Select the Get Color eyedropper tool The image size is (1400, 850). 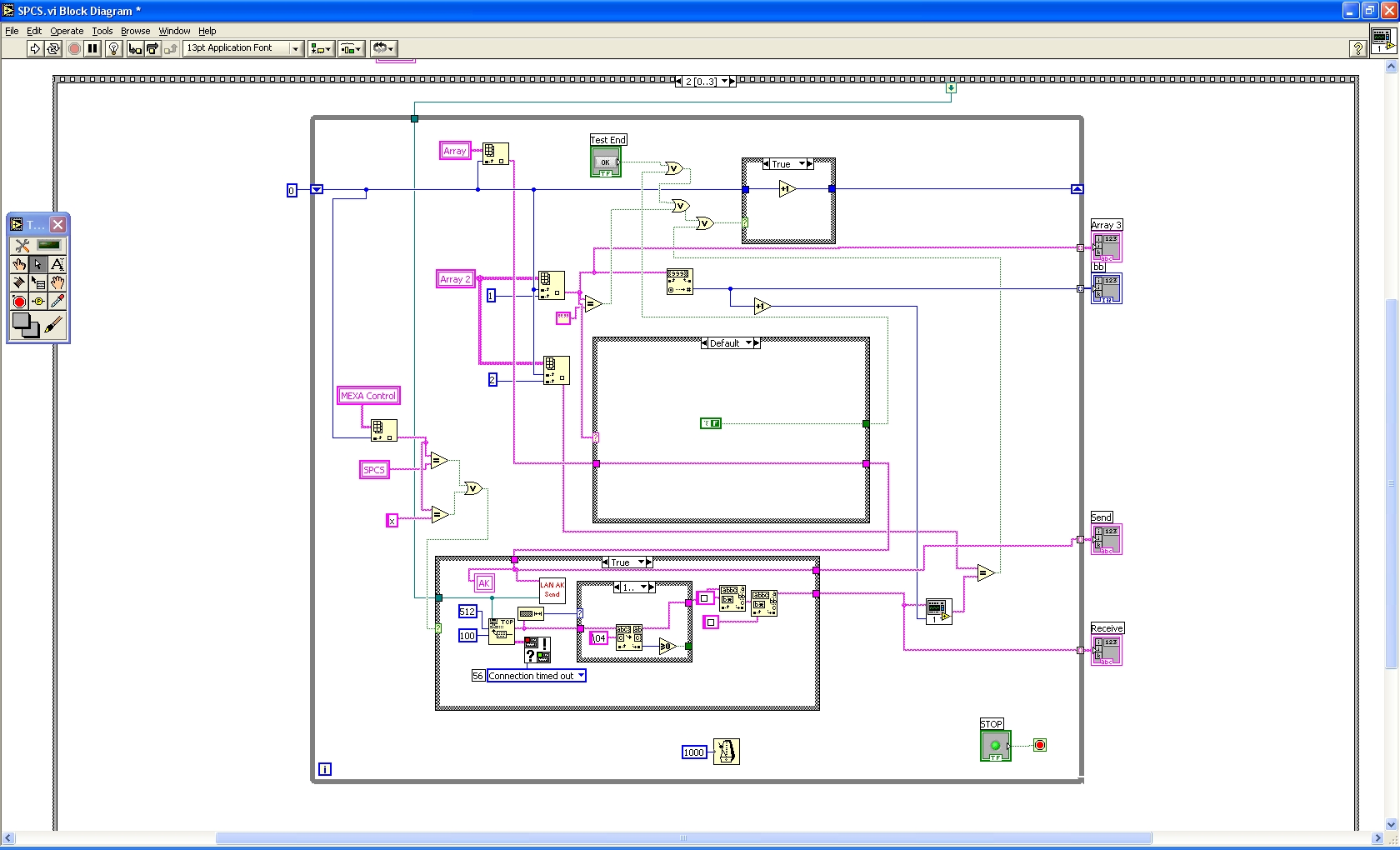(x=57, y=301)
